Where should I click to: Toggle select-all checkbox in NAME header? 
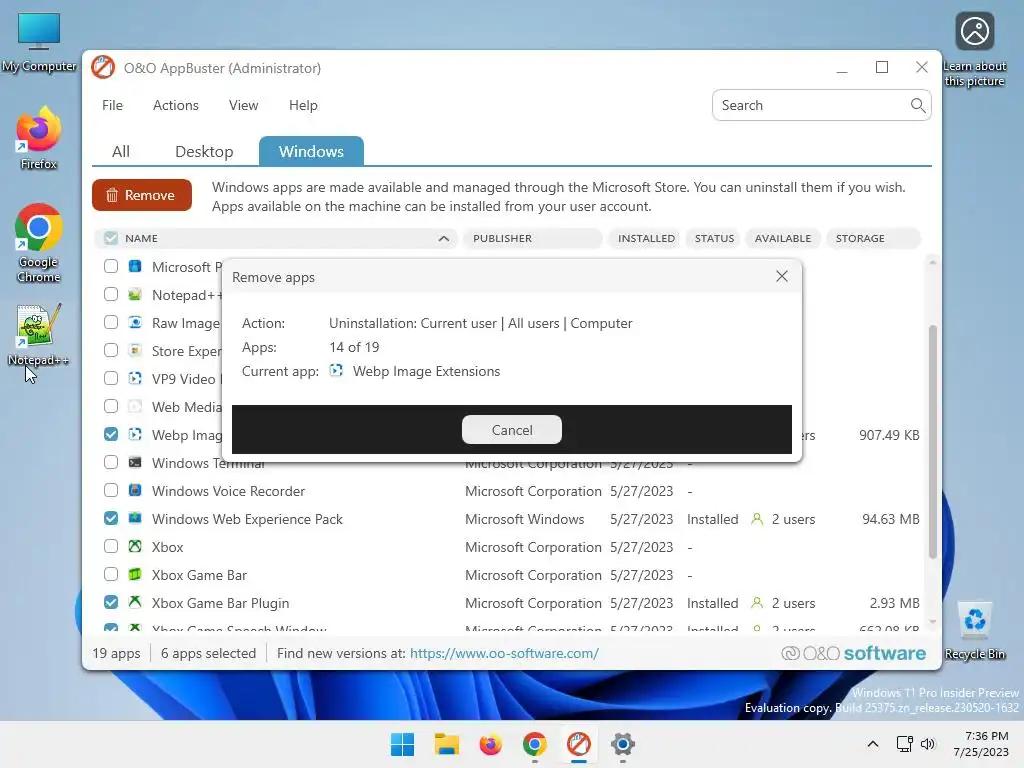coord(111,238)
